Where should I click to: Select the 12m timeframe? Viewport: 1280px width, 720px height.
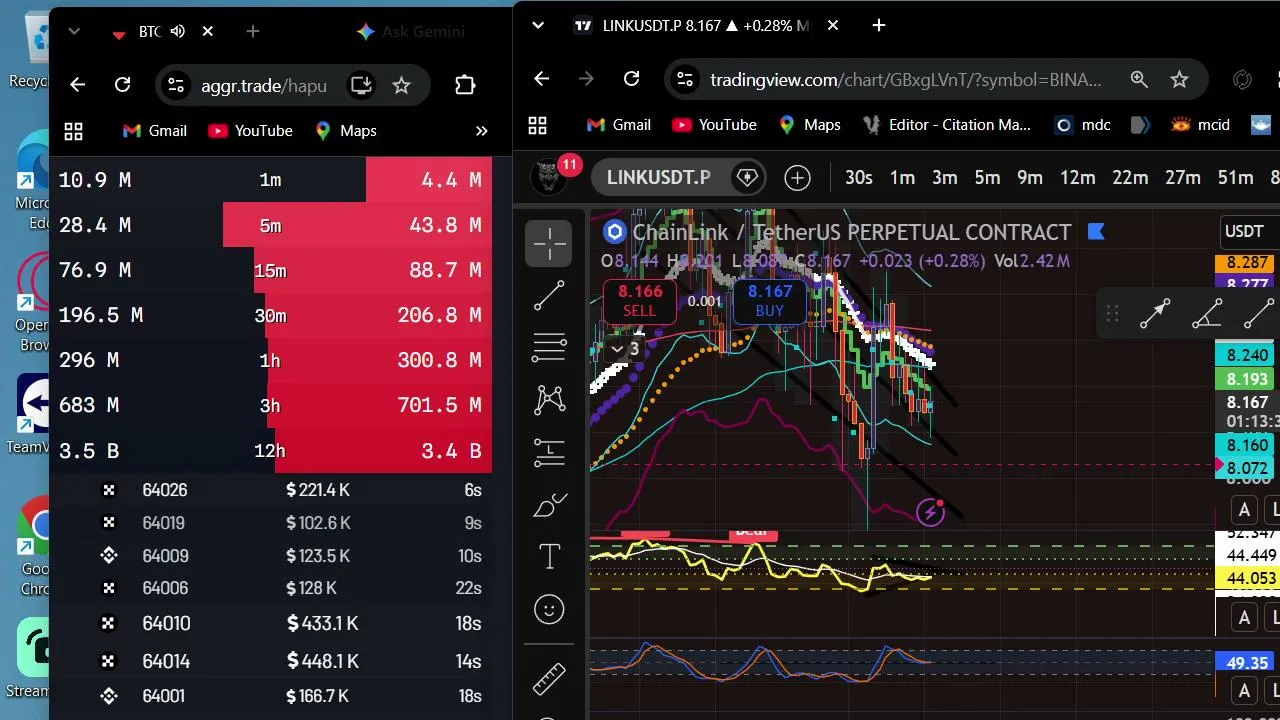coord(1077,178)
